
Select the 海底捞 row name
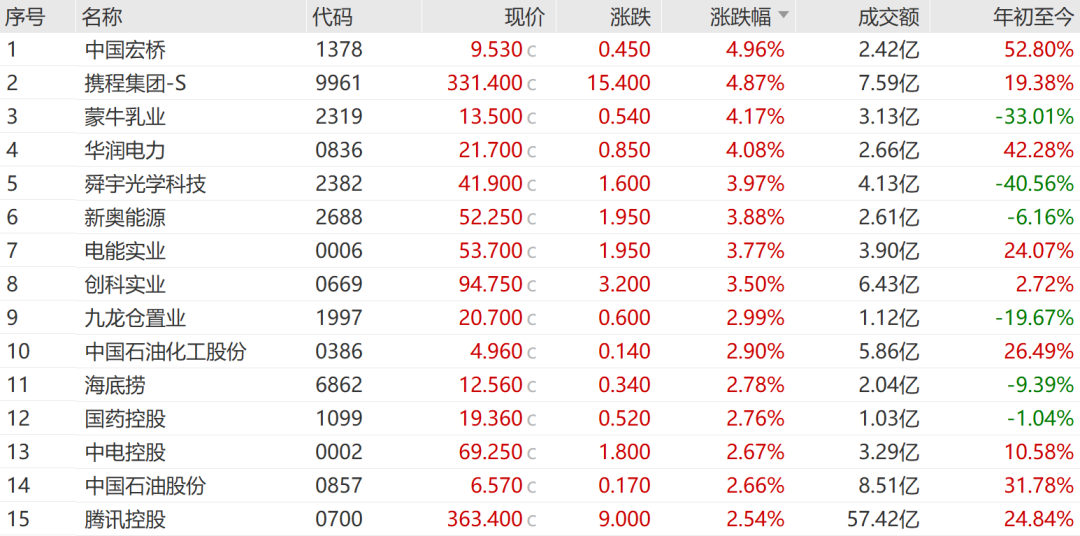pyautogui.click(x=115, y=385)
